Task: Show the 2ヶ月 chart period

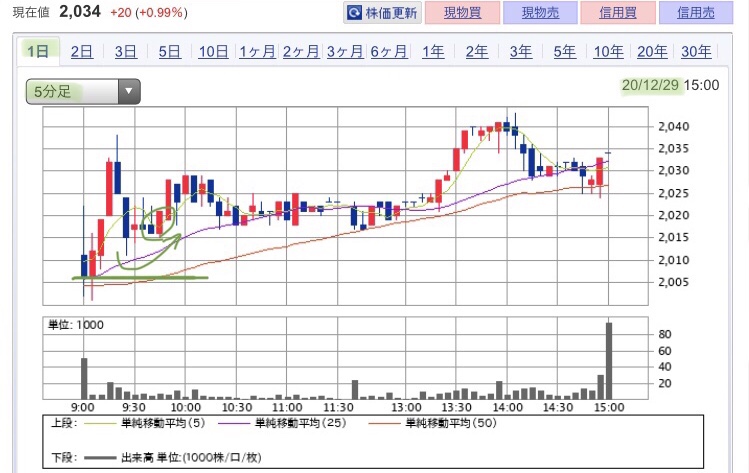Action: point(301,51)
